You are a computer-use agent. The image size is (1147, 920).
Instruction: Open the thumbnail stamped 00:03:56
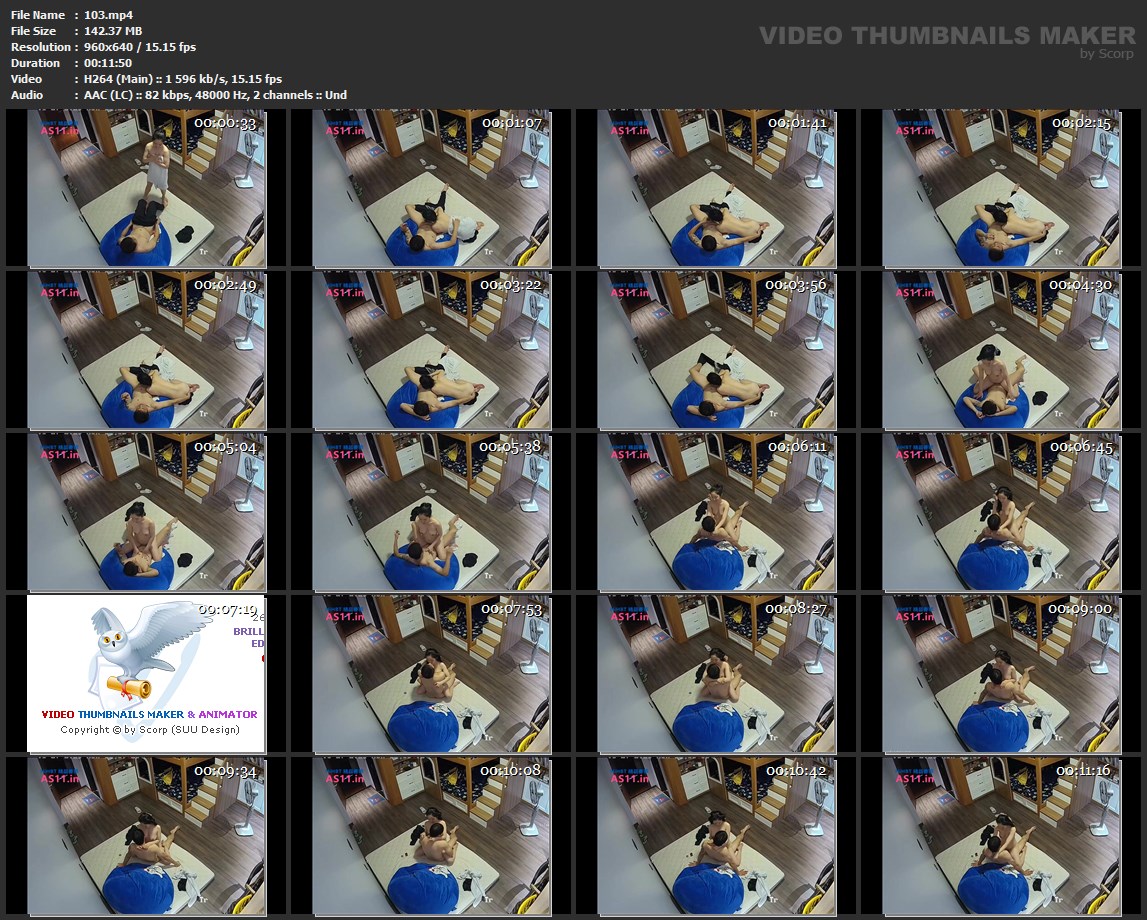tap(716, 350)
